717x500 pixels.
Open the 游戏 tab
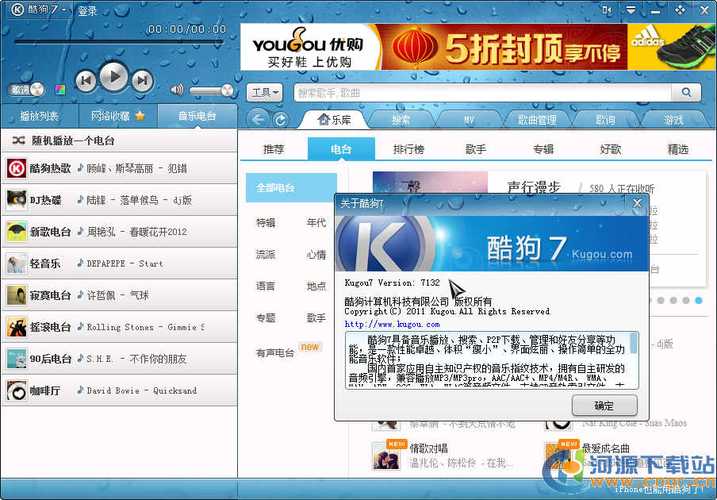point(673,120)
